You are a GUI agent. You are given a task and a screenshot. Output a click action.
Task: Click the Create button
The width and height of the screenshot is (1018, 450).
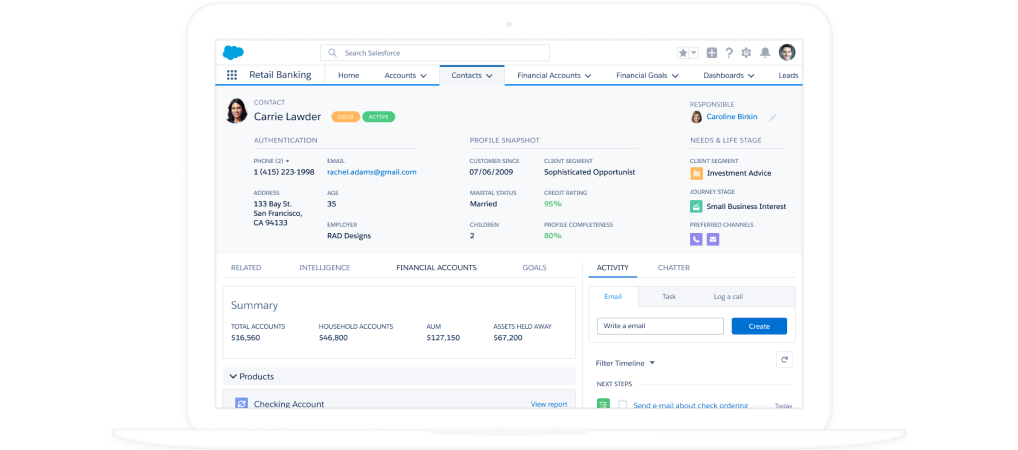tap(759, 326)
